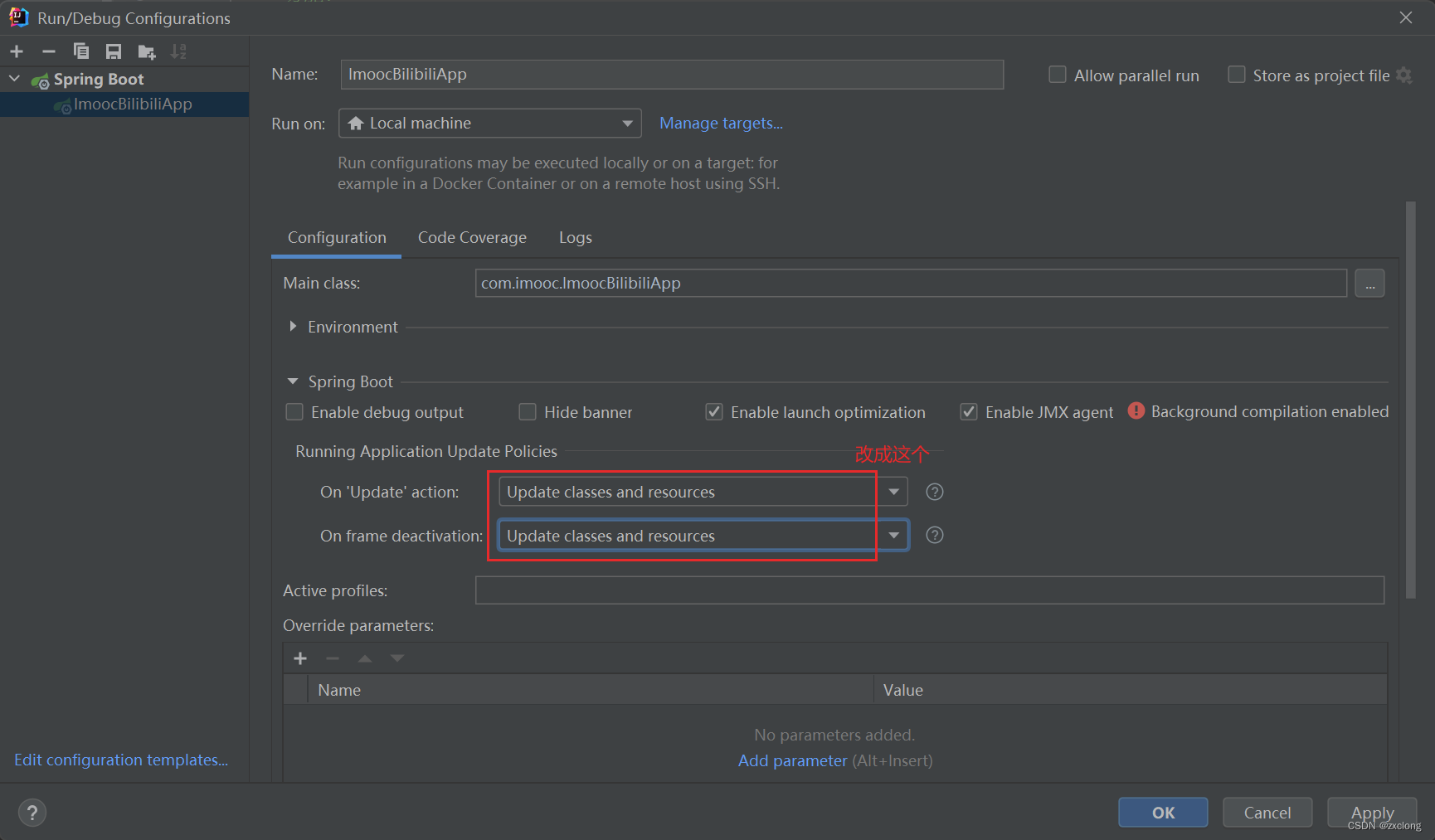Open the Run on Local machine dropdown
This screenshot has width=1435, height=840.
pos(490,124)
